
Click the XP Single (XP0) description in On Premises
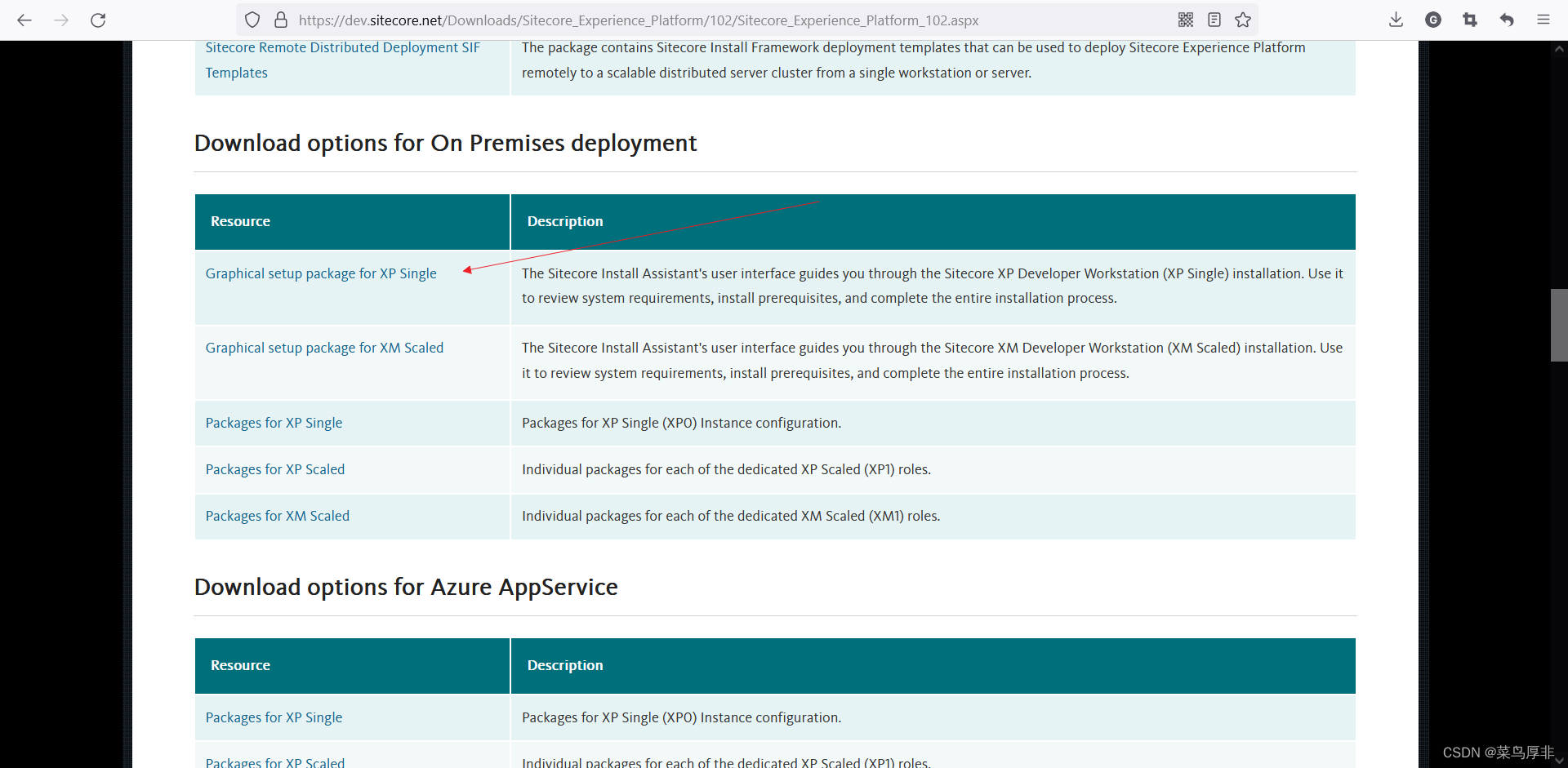681,423
